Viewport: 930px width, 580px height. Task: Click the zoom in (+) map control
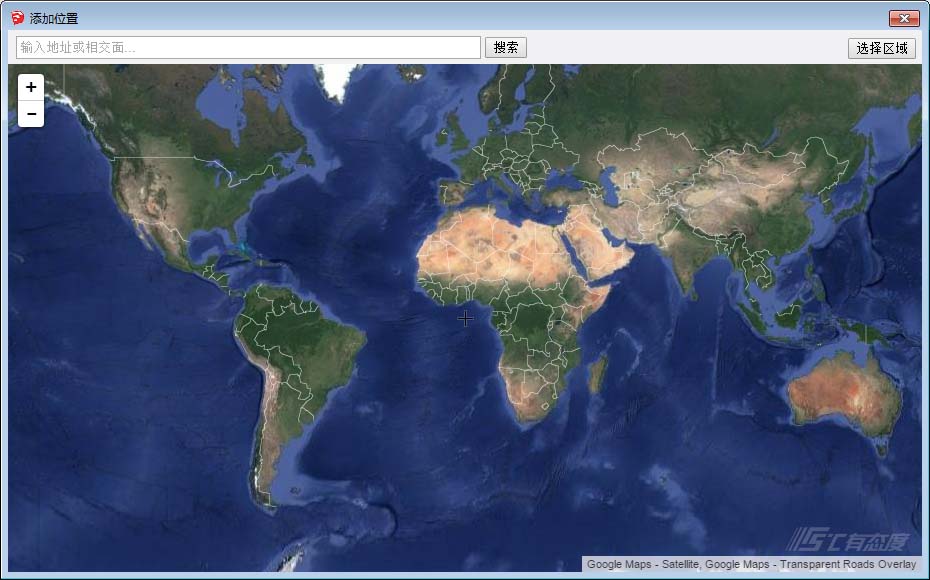(31, 87)
